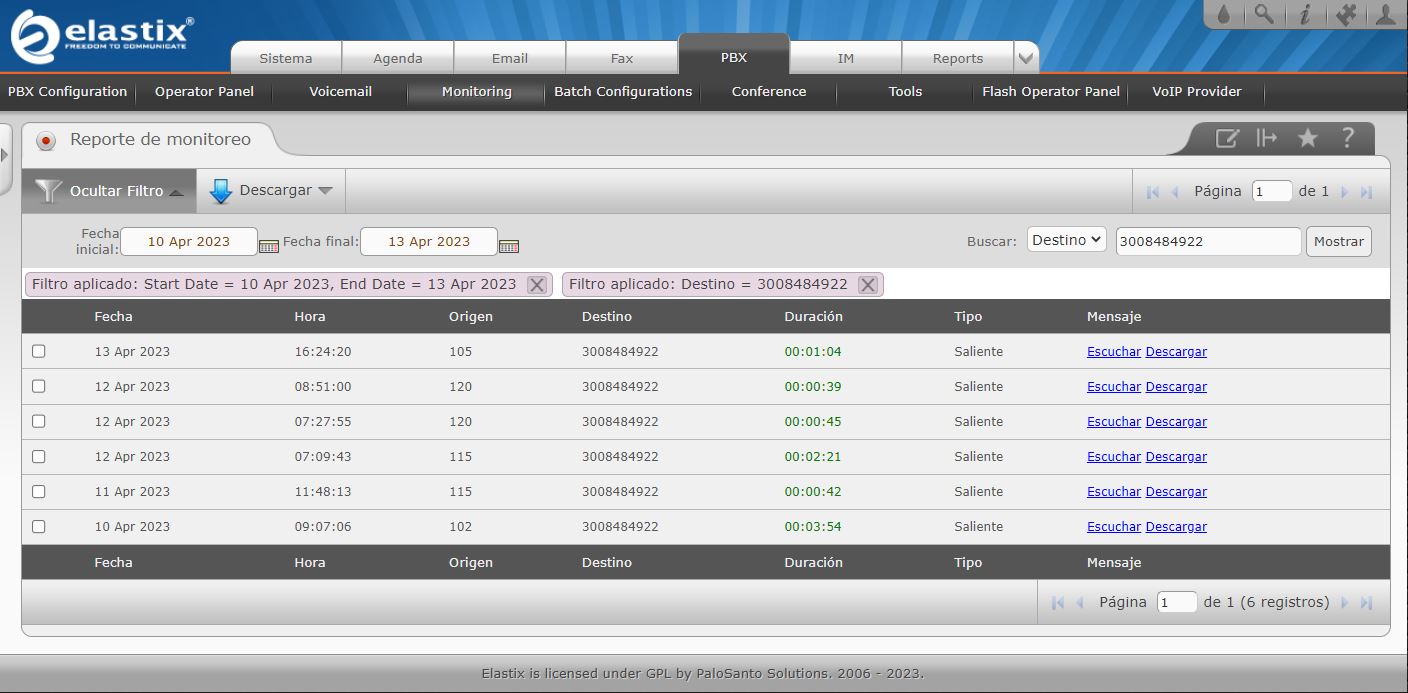
Task: Switch to the Reports tab
Action: point(957,58)
